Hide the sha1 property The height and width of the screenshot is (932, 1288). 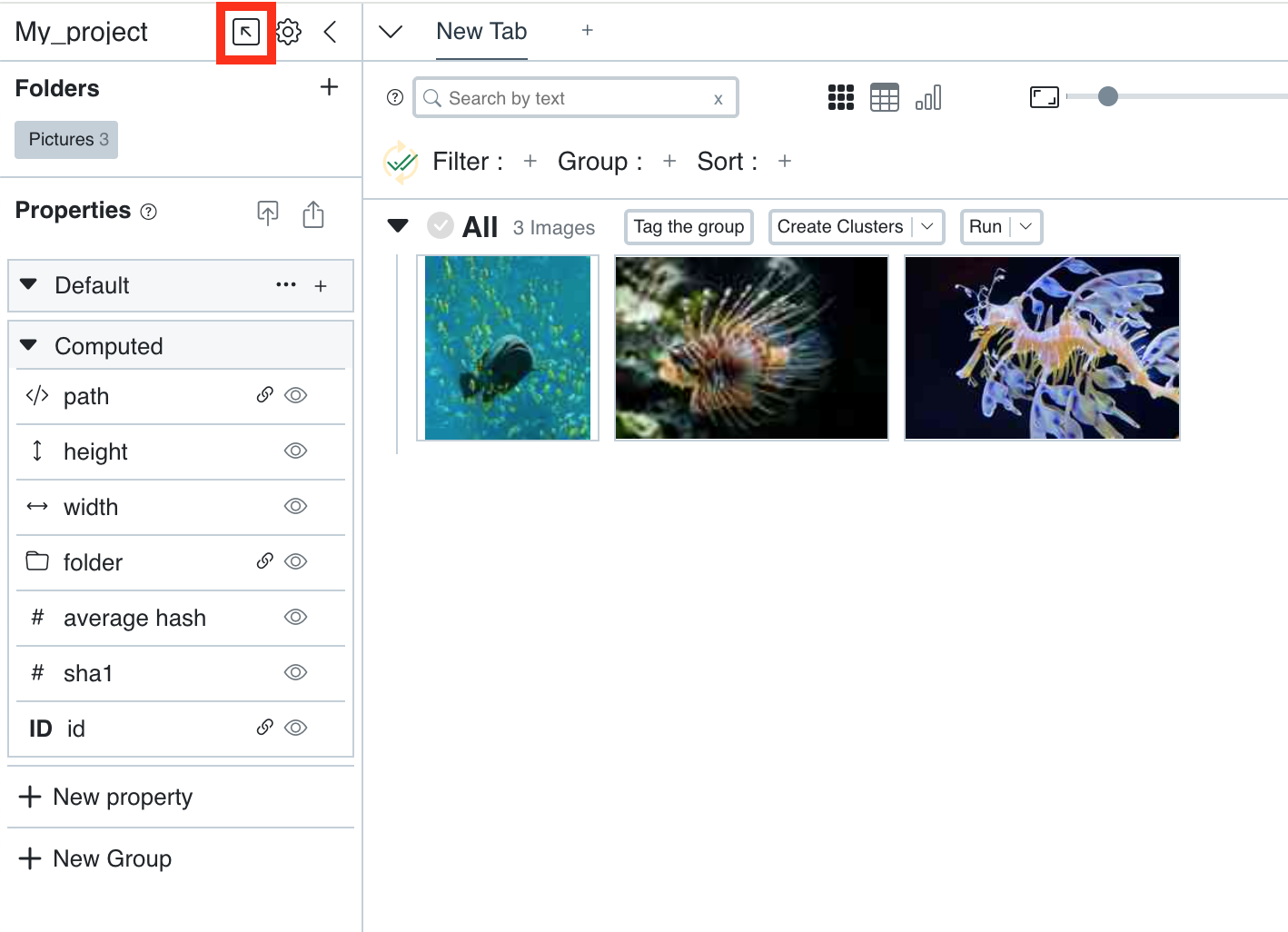[x=296, y=673]
